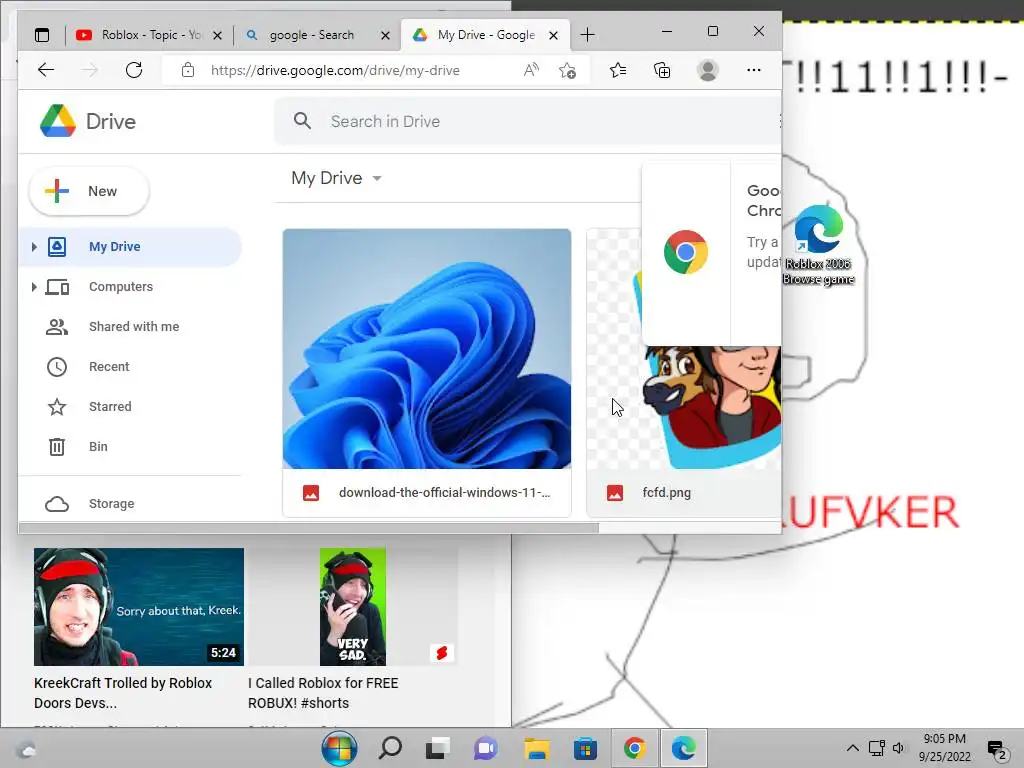Click the horizontal scrollbar in the Drive window

click(x=309, y=528)
